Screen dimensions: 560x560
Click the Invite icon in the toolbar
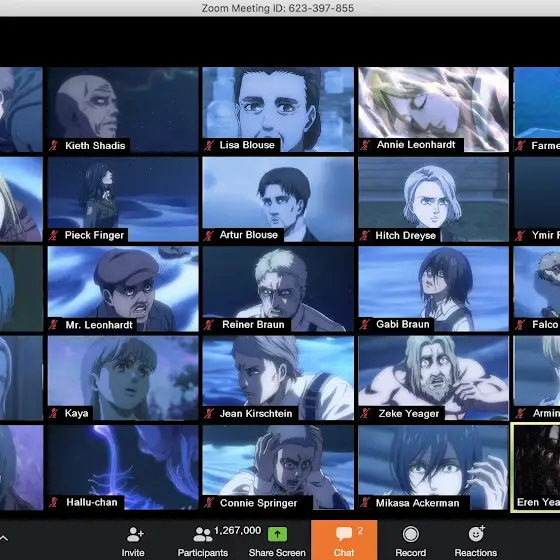[x=135, y=534]
